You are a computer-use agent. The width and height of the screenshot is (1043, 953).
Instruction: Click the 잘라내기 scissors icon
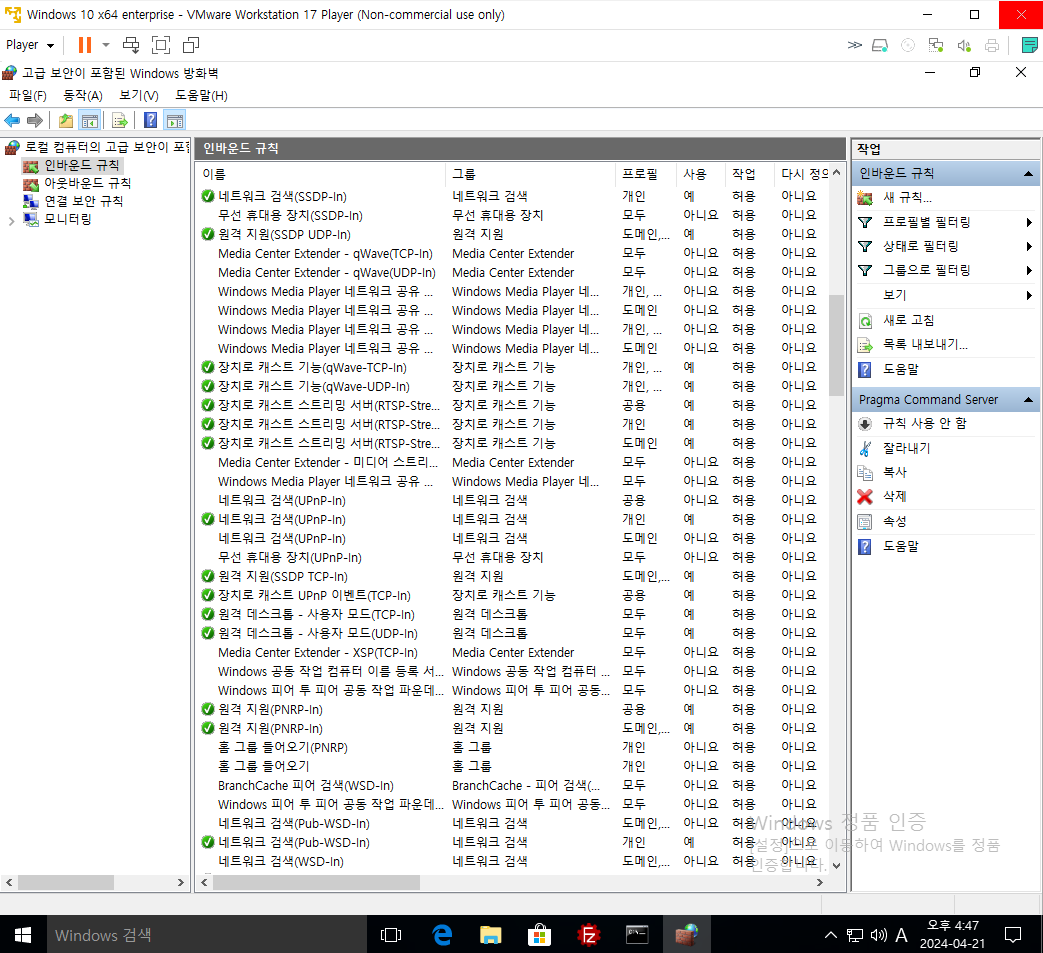(865, 448)
